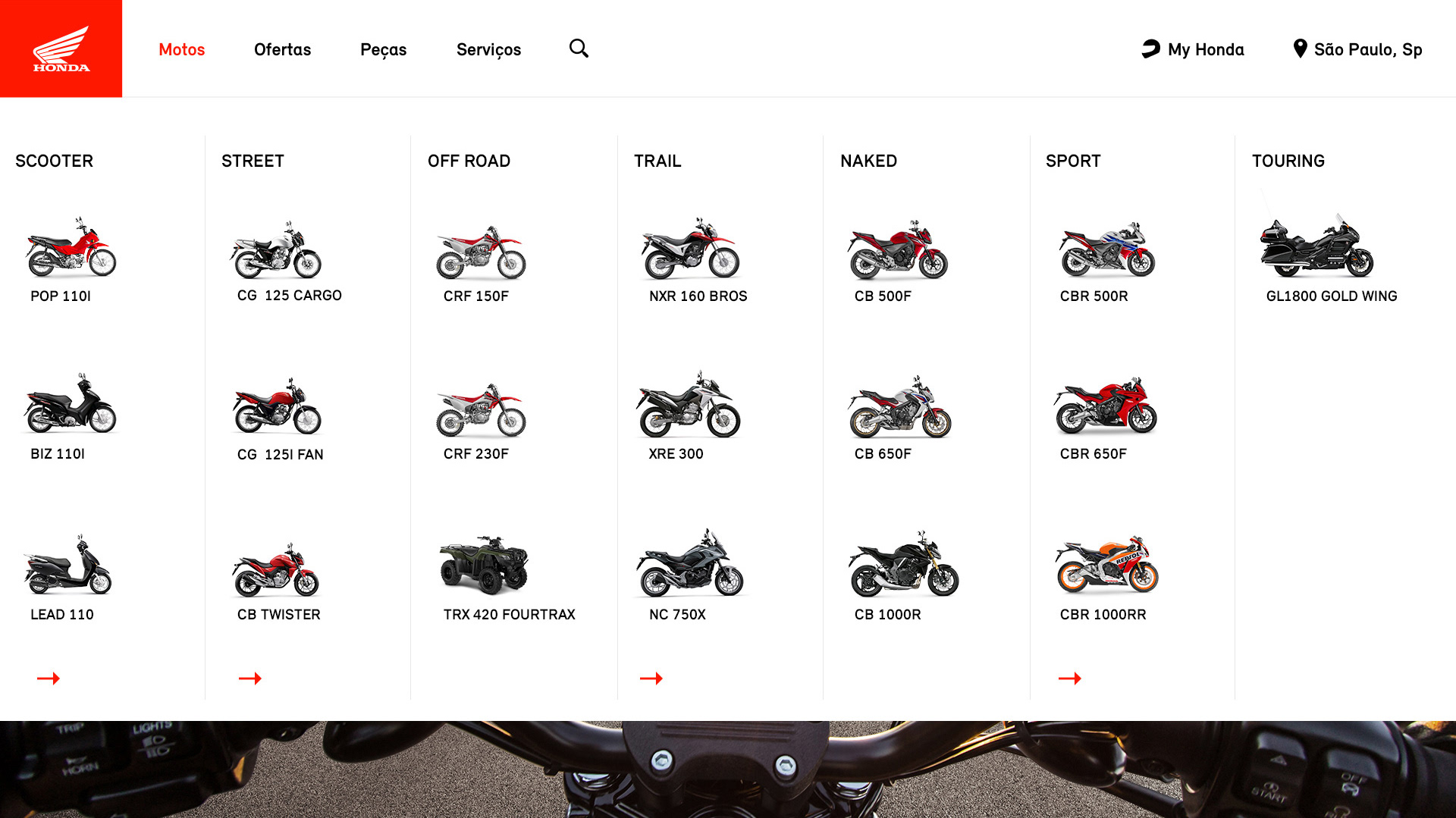Click the NAKED category heading
1456x818 pixels.
tap(869, 161)
